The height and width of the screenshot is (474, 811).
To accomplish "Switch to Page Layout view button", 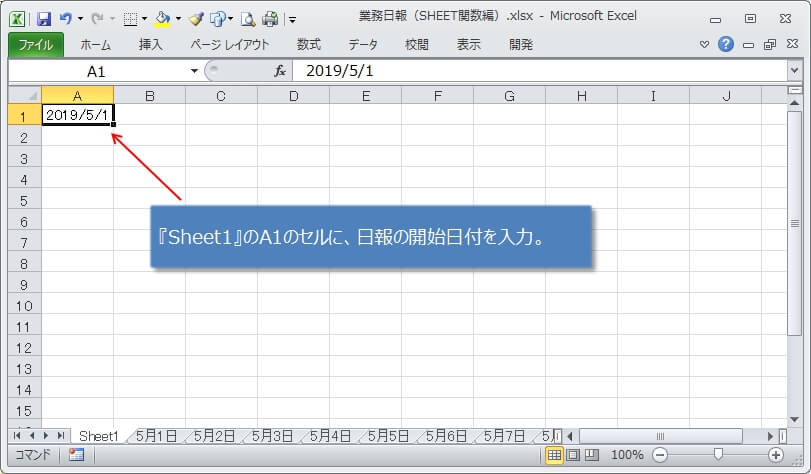I will [x=572, y=455].
